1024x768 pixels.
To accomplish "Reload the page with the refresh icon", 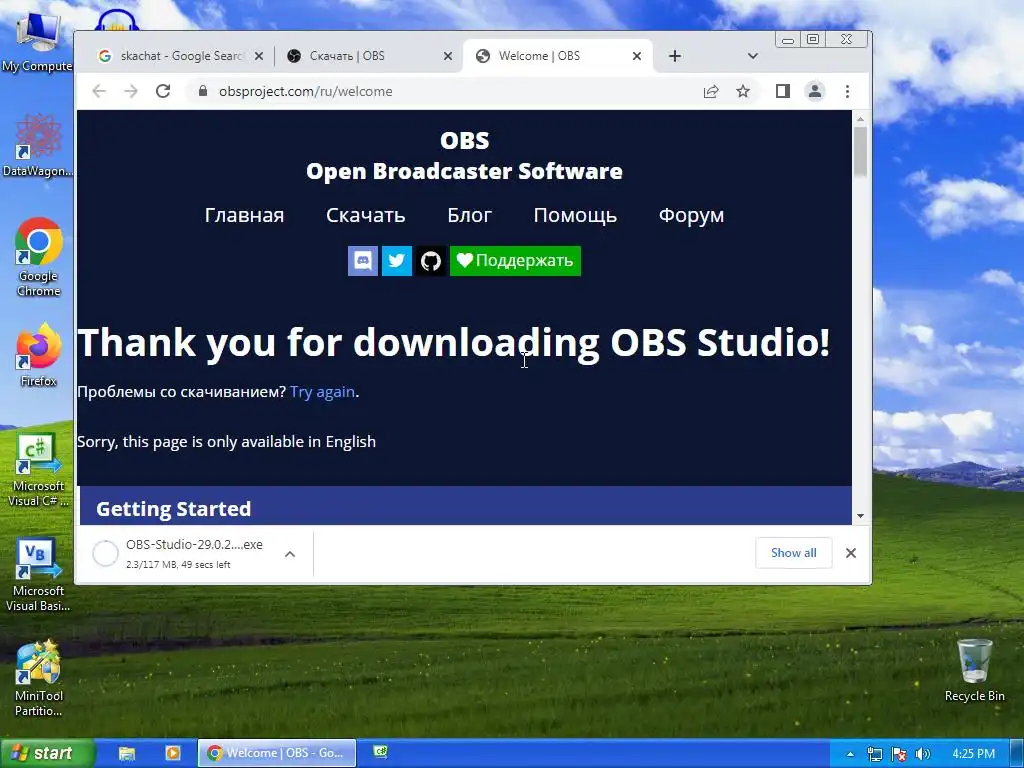I will point(163,91).
